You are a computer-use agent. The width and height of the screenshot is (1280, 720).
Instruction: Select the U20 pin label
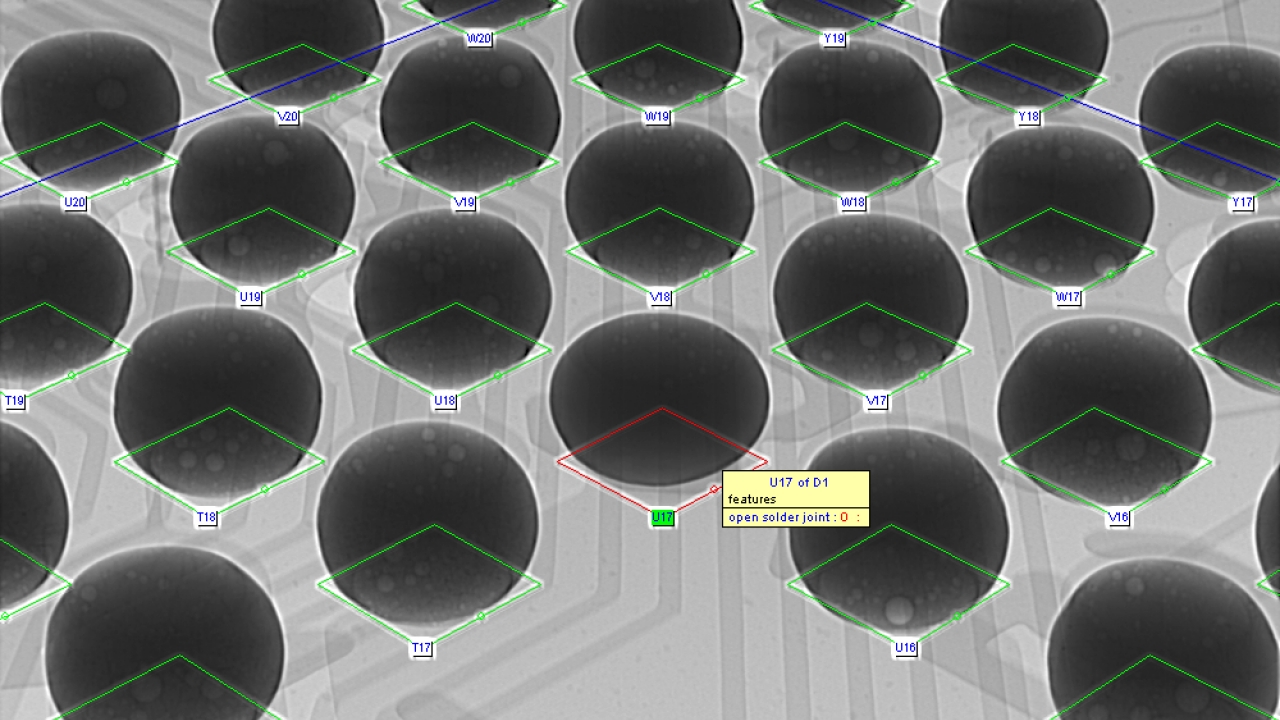(x=75, y=203)
